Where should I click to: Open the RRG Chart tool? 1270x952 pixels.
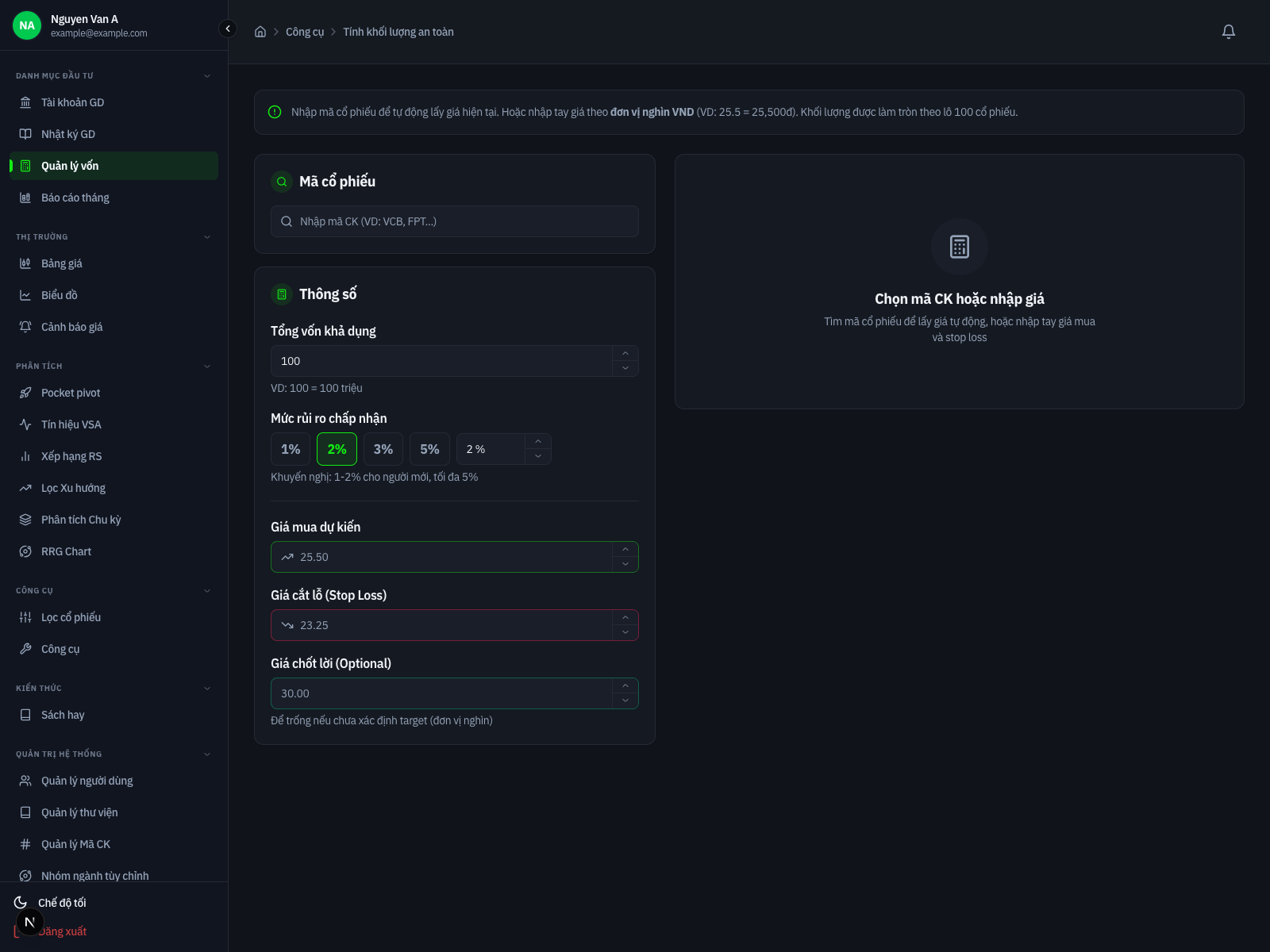66,551
